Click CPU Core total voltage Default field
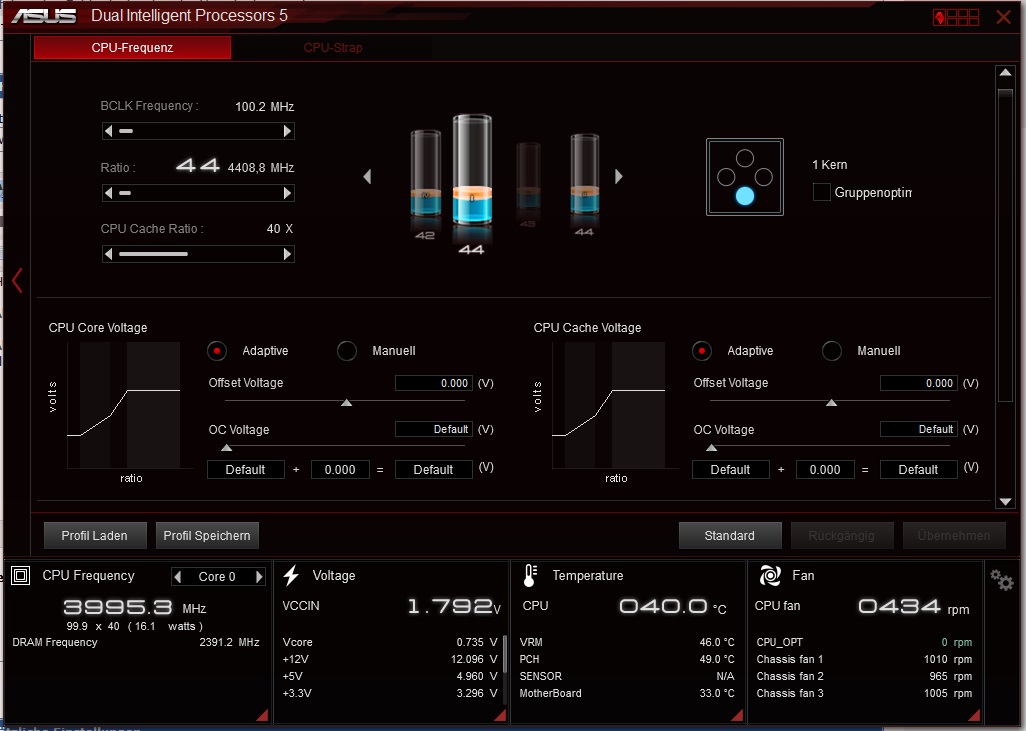 [x=434, y=470]
